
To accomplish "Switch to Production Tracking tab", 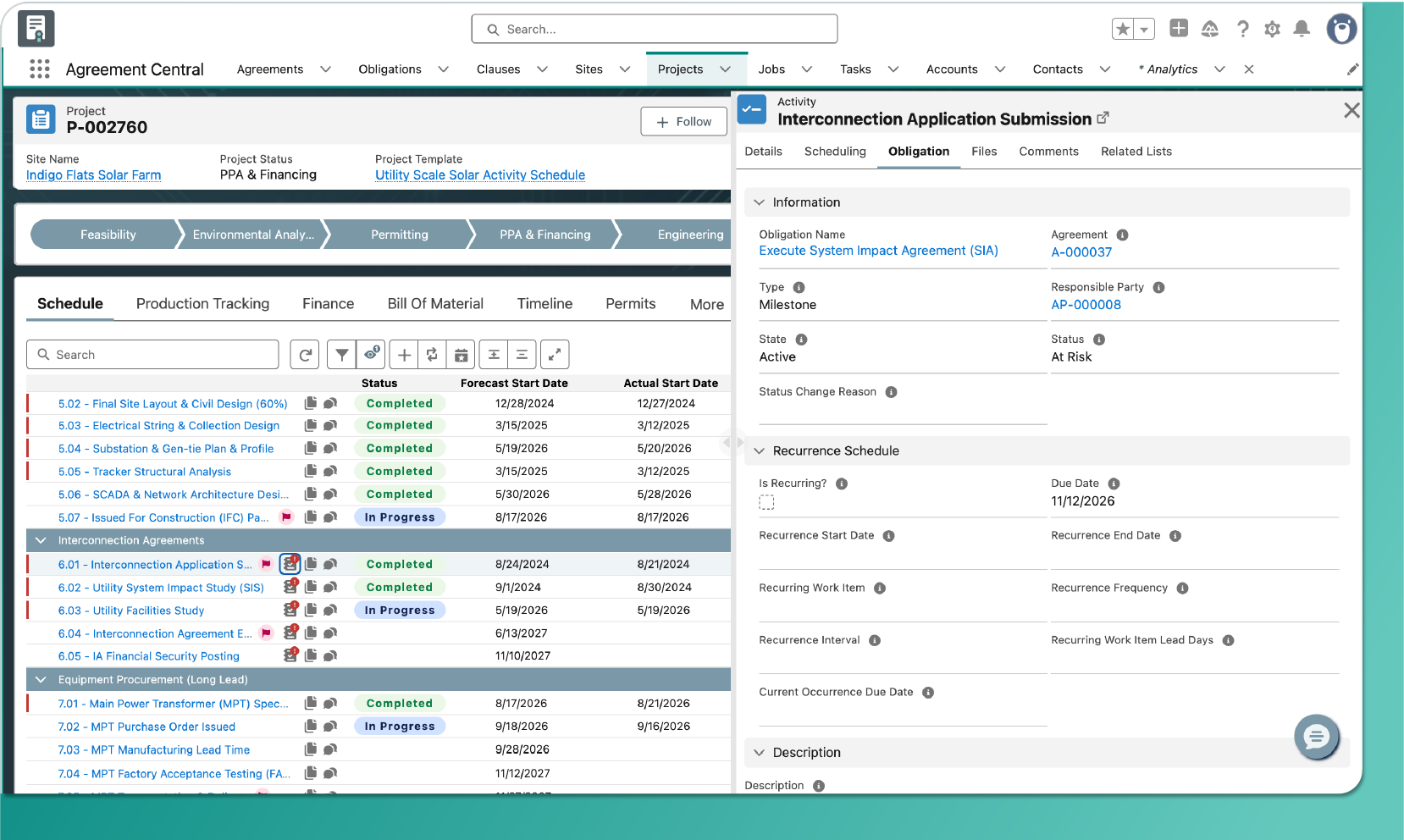I will click(x=202, y=303).
